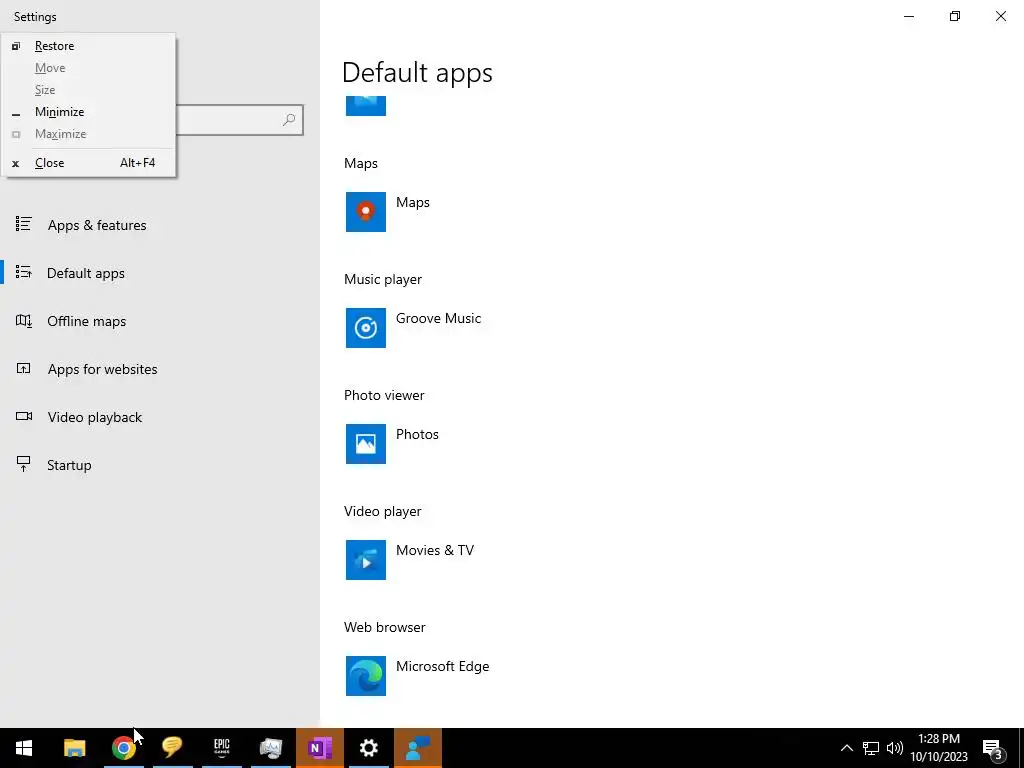This screenshot has height=768, width=1024.
Task: Click the Apps for websites sidebar icon
Action: click(24, 368)
